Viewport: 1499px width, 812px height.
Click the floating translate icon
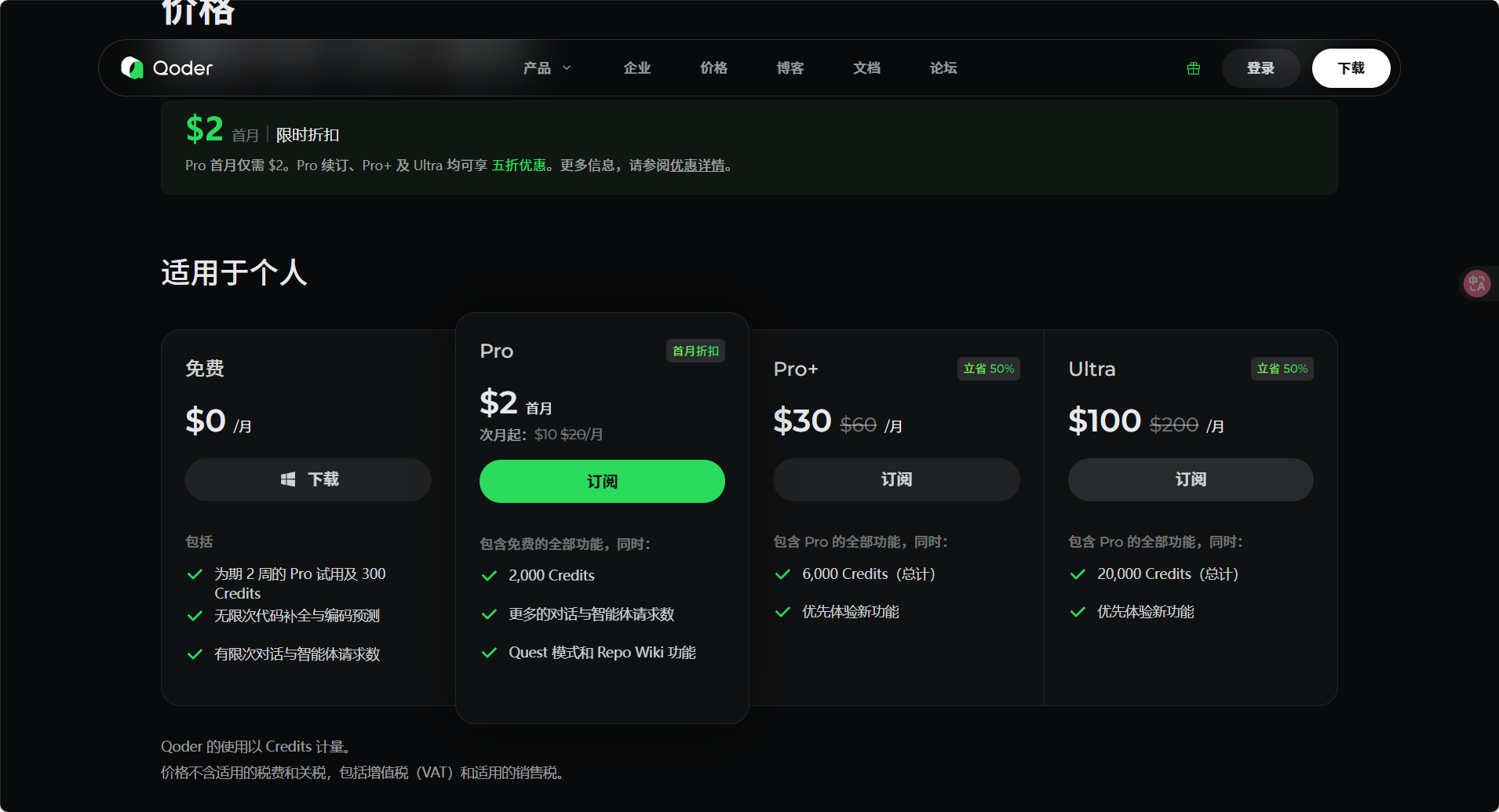coord(1478,283)
